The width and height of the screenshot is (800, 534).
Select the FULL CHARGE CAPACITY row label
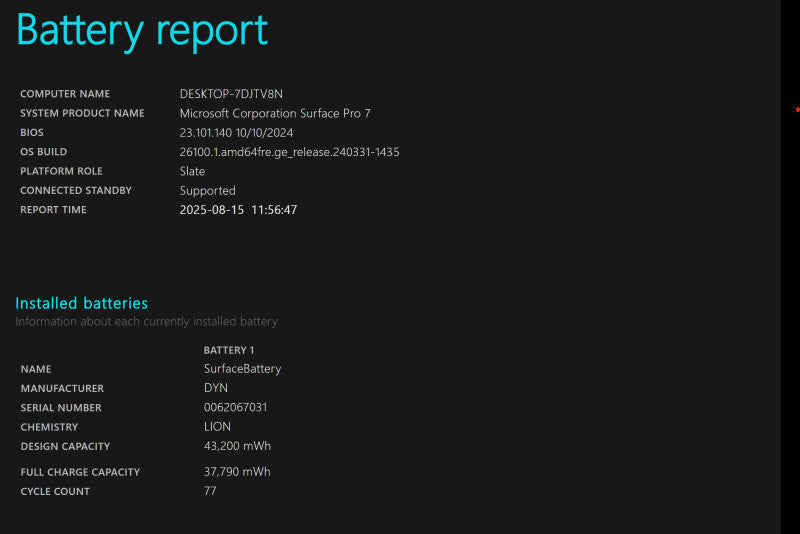click(80, 472)
